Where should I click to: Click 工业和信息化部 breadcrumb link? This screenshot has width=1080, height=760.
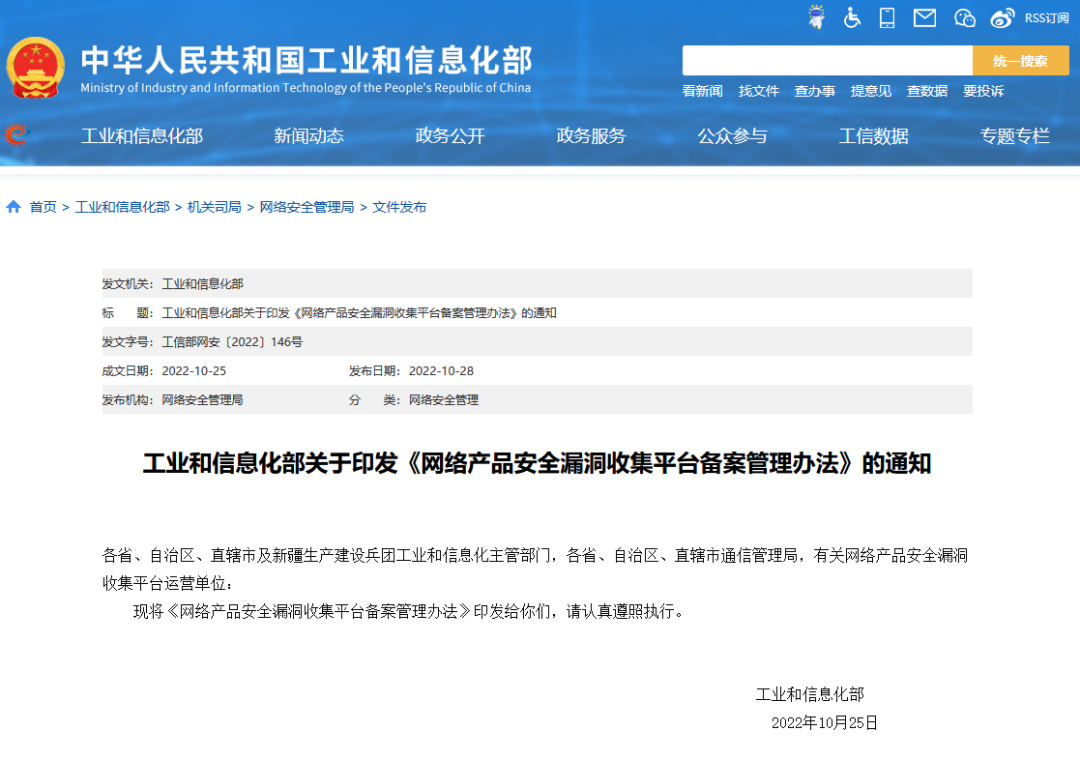(x=122, y=207)
